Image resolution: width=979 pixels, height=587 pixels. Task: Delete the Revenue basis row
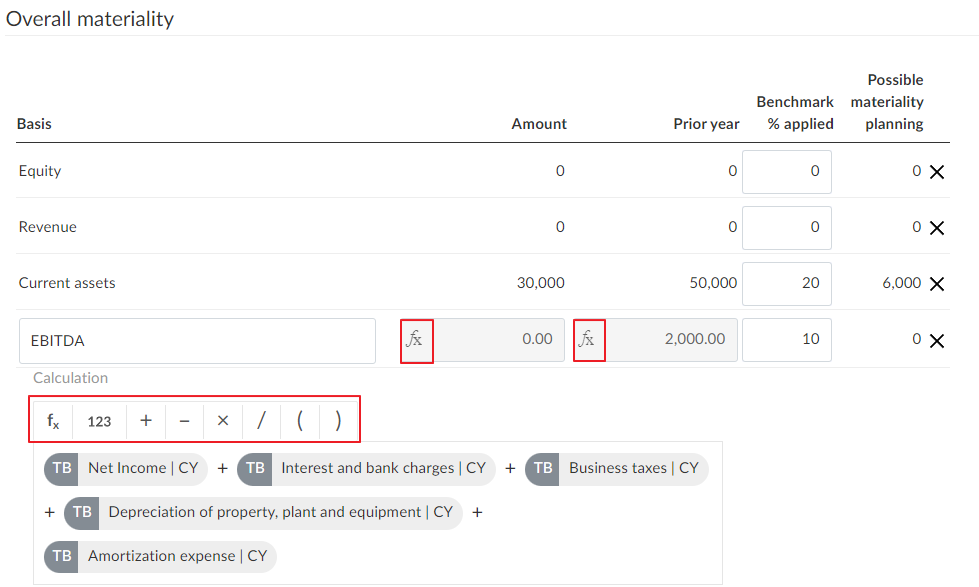[x=937, y=228]
